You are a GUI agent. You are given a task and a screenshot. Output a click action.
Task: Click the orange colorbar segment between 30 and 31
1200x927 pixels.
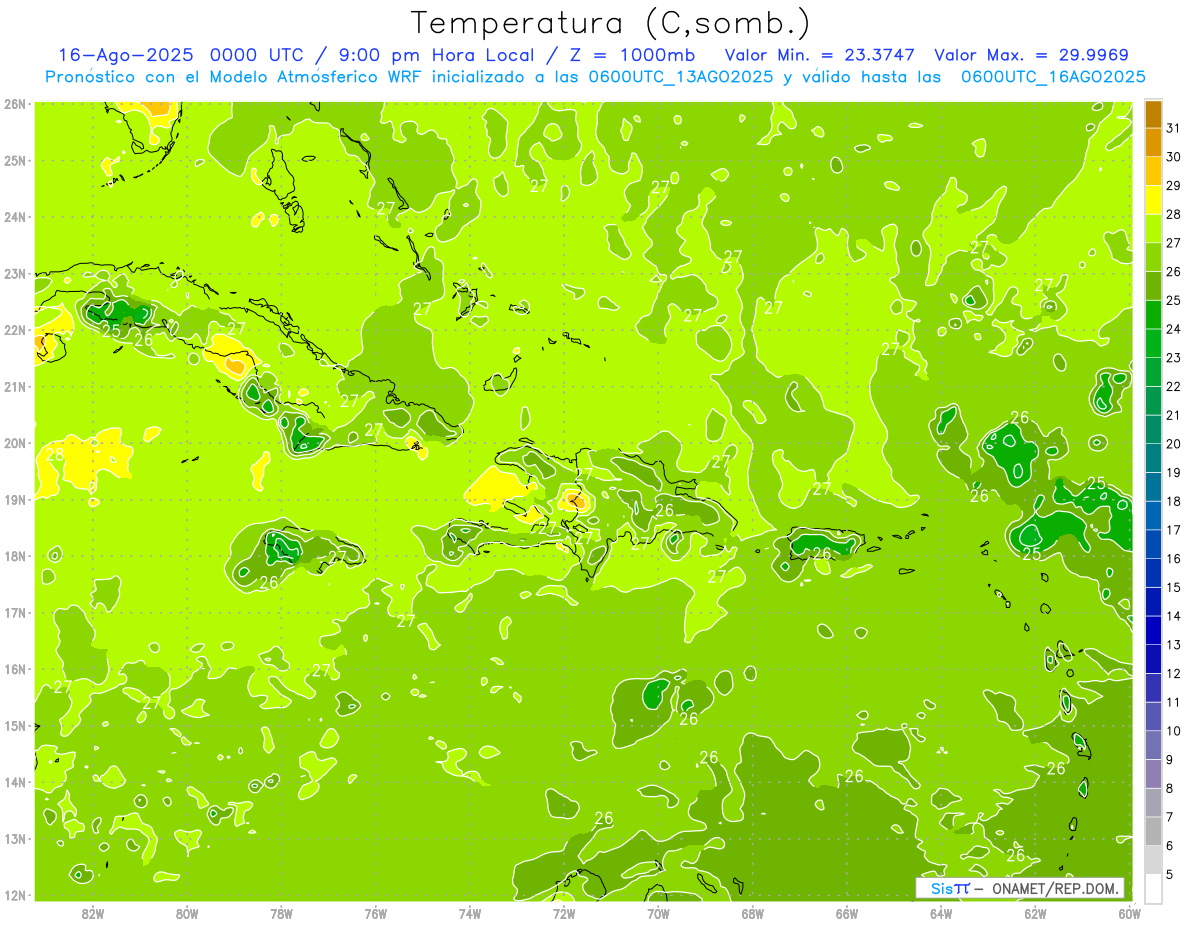click(x=1153, y=143)
